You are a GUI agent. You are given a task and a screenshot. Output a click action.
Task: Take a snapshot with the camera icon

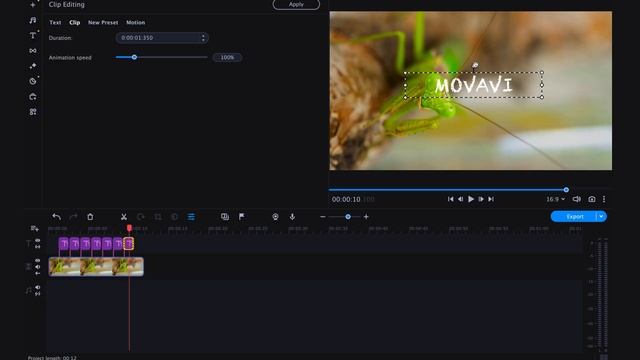tap(592, 199)
